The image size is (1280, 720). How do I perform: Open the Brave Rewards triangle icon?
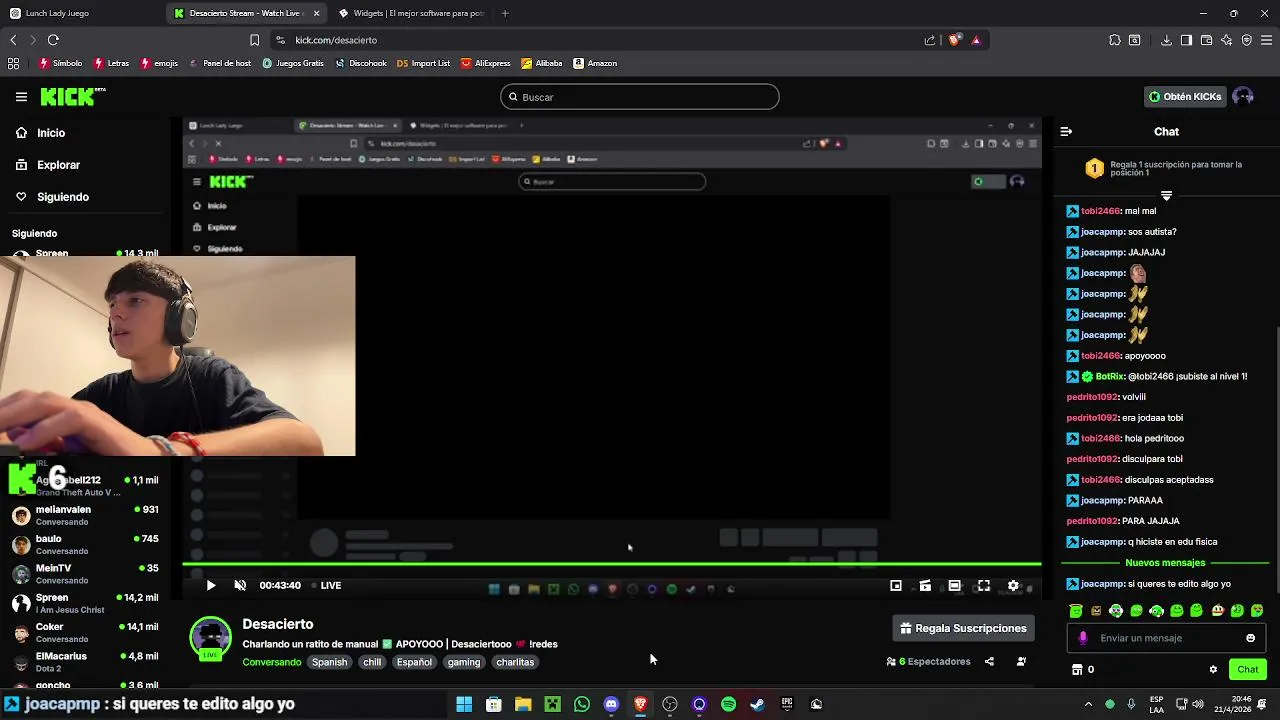click(x=976, y=40)
